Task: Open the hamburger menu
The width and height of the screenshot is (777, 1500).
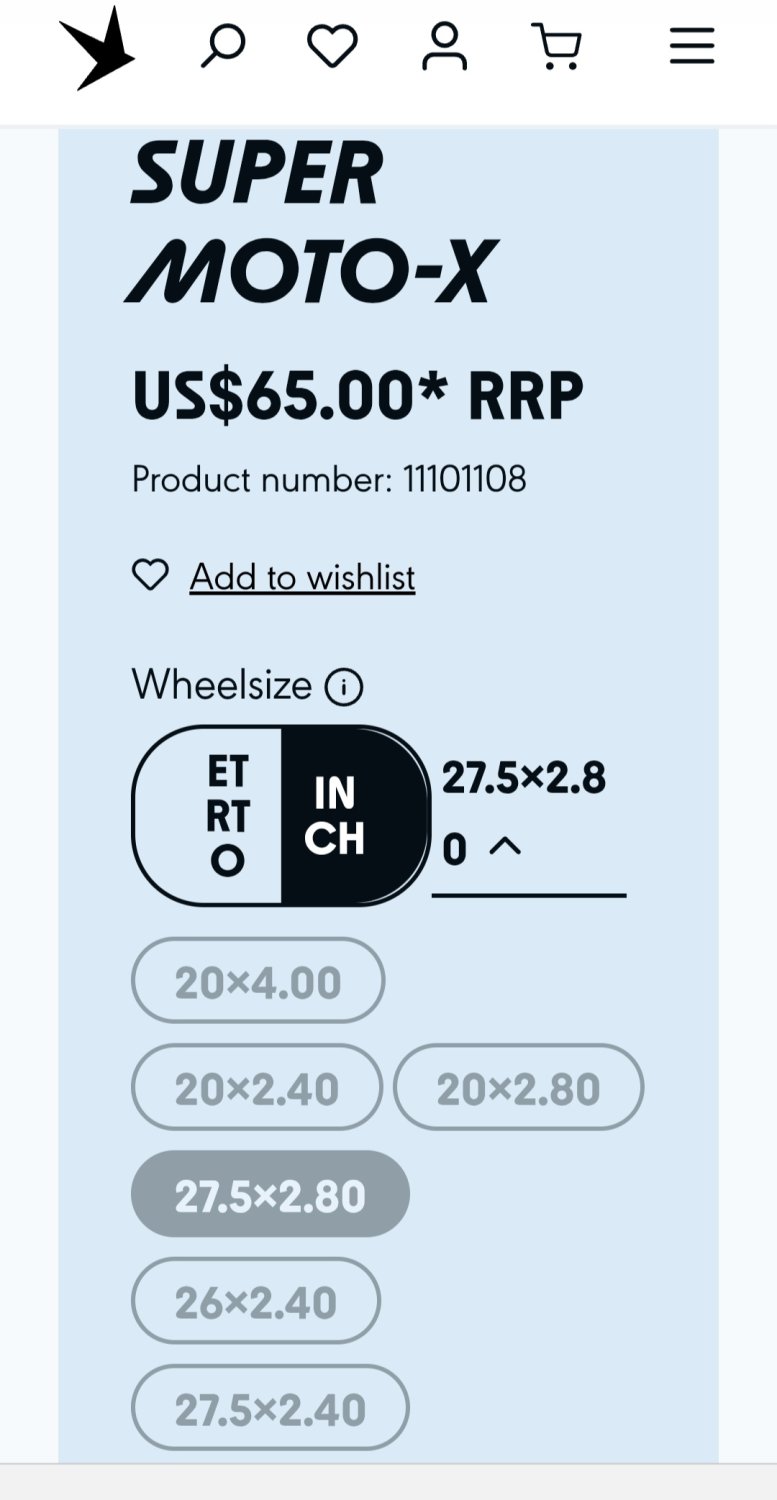Action: point(692,47)
